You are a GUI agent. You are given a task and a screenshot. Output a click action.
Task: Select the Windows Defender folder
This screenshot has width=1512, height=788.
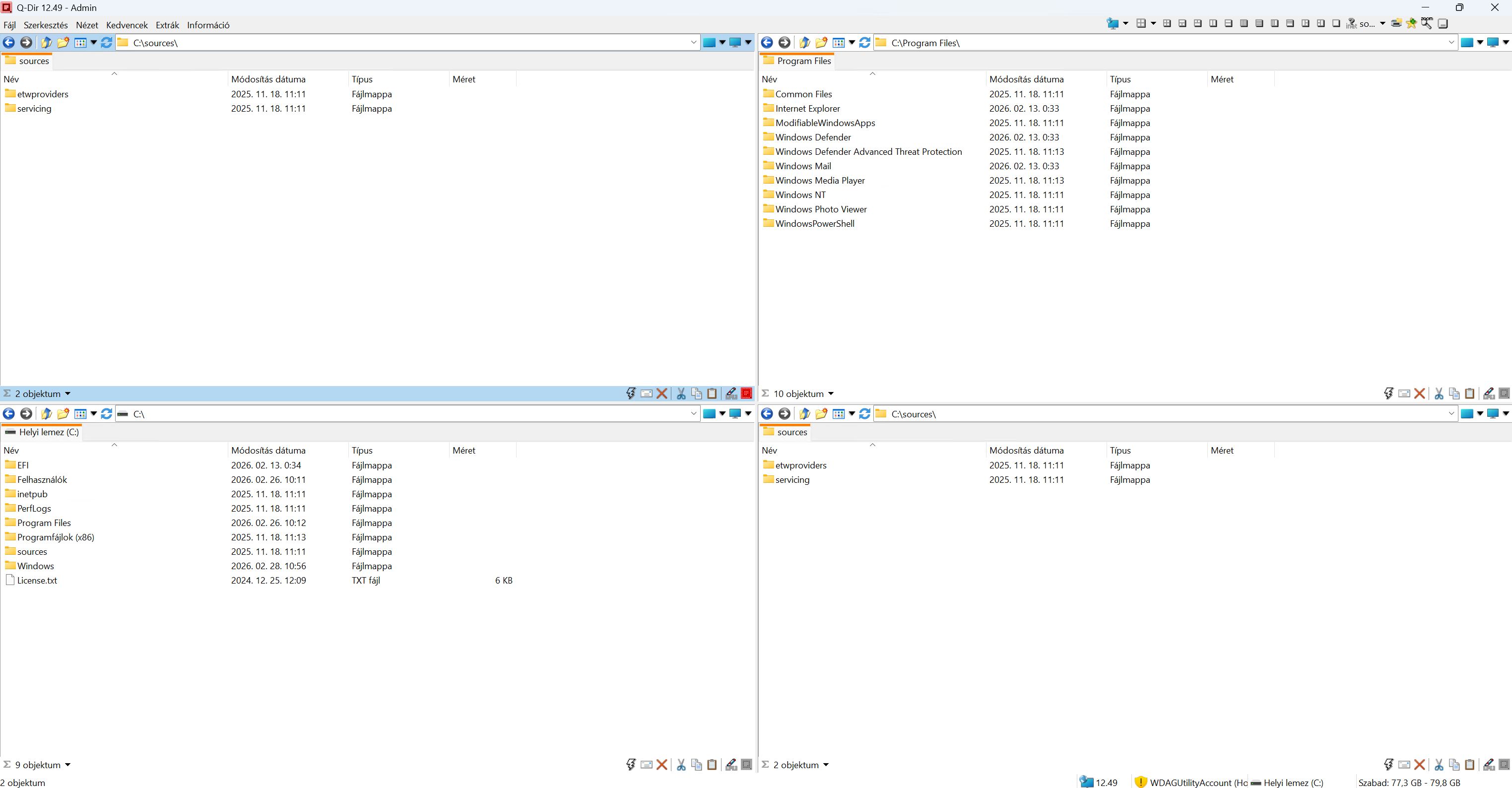[813, 137]
